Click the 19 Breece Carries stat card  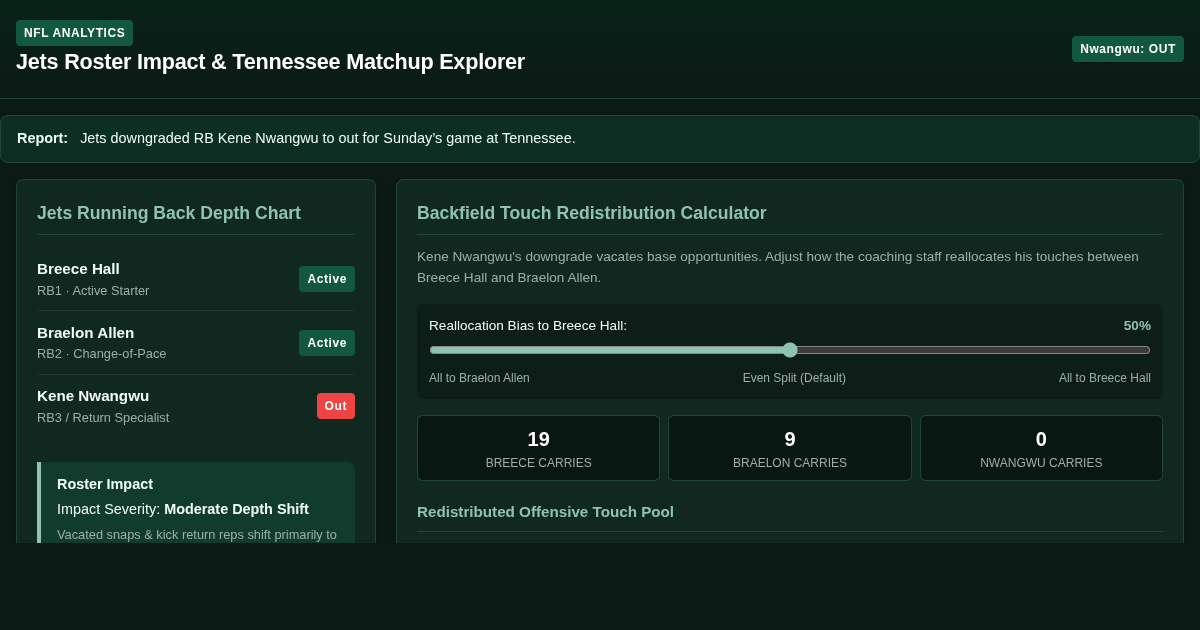pyautogui.click(x=538, y=448)
